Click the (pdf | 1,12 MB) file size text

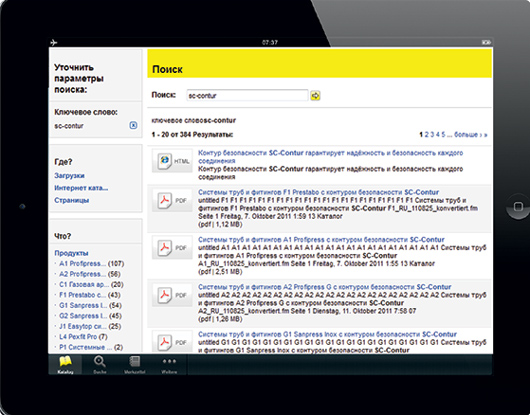[220, 224]
